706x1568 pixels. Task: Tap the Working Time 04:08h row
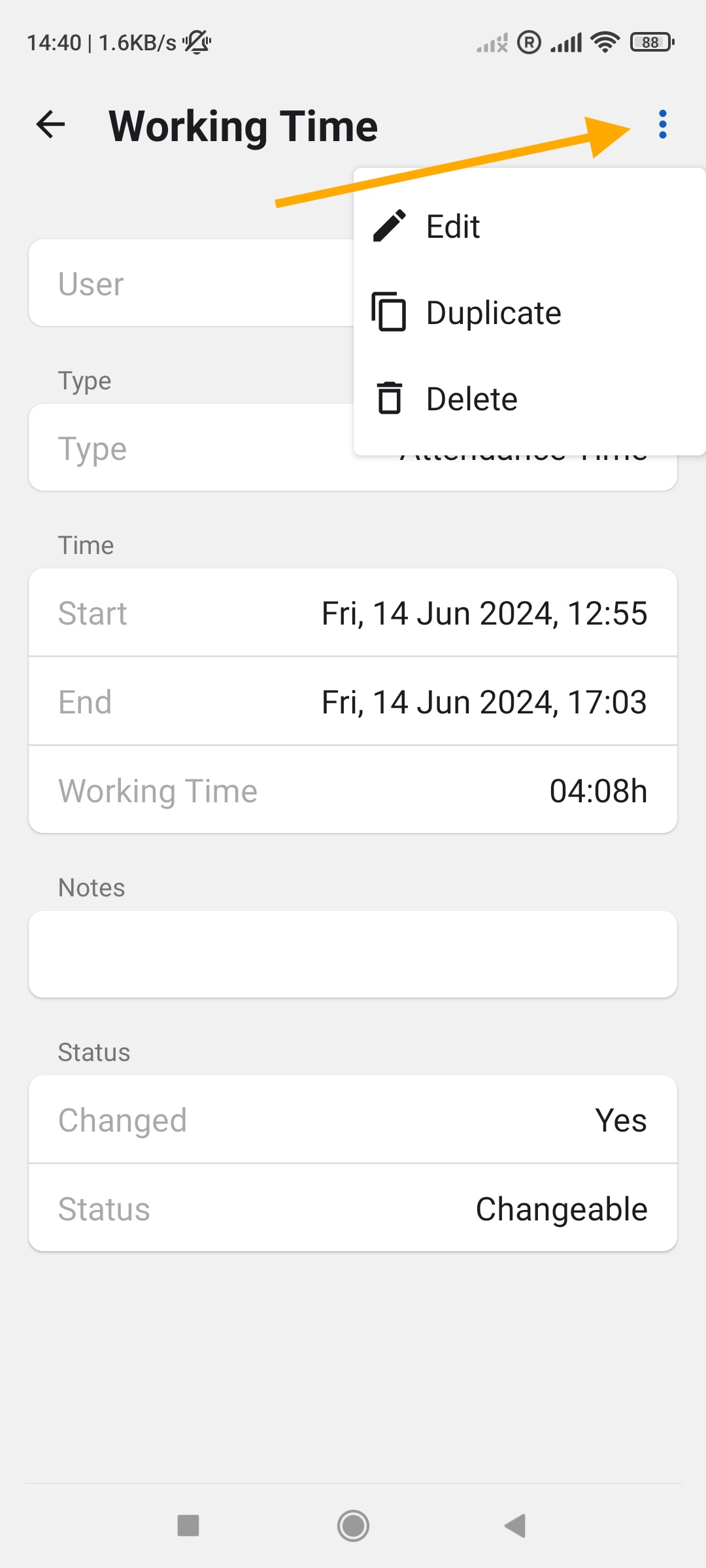(353, 791)
